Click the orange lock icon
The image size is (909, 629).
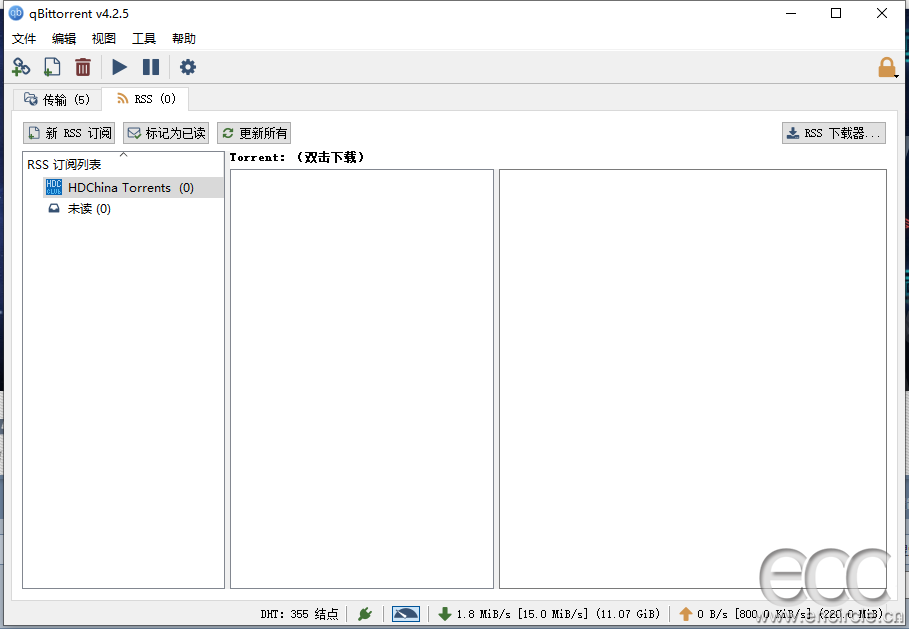pos(887,67)
